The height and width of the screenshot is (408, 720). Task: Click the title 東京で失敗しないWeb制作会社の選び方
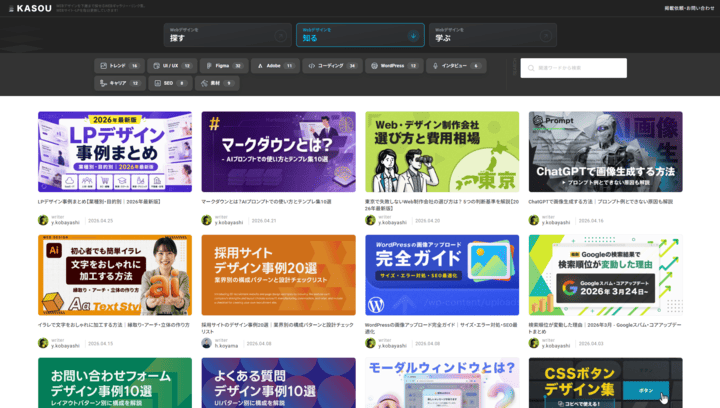pyautogui.click(x=442, y=205)
